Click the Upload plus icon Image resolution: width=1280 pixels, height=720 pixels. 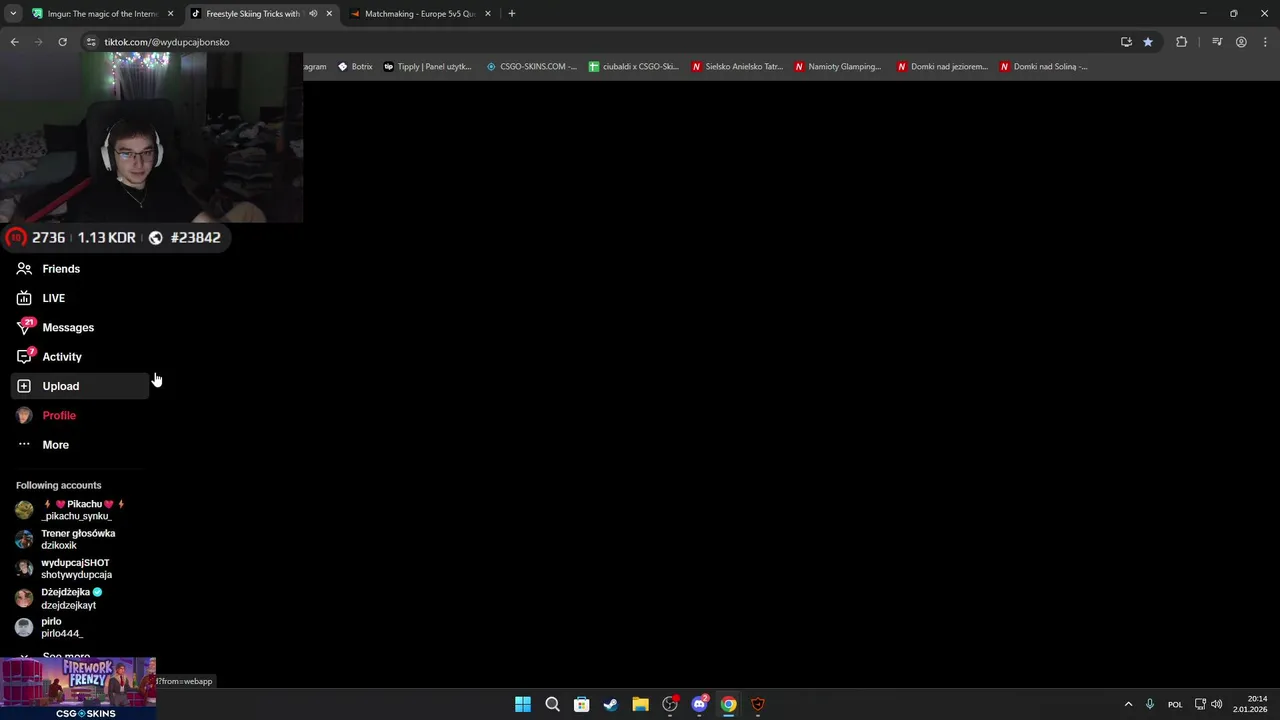(x=24, y=386)
